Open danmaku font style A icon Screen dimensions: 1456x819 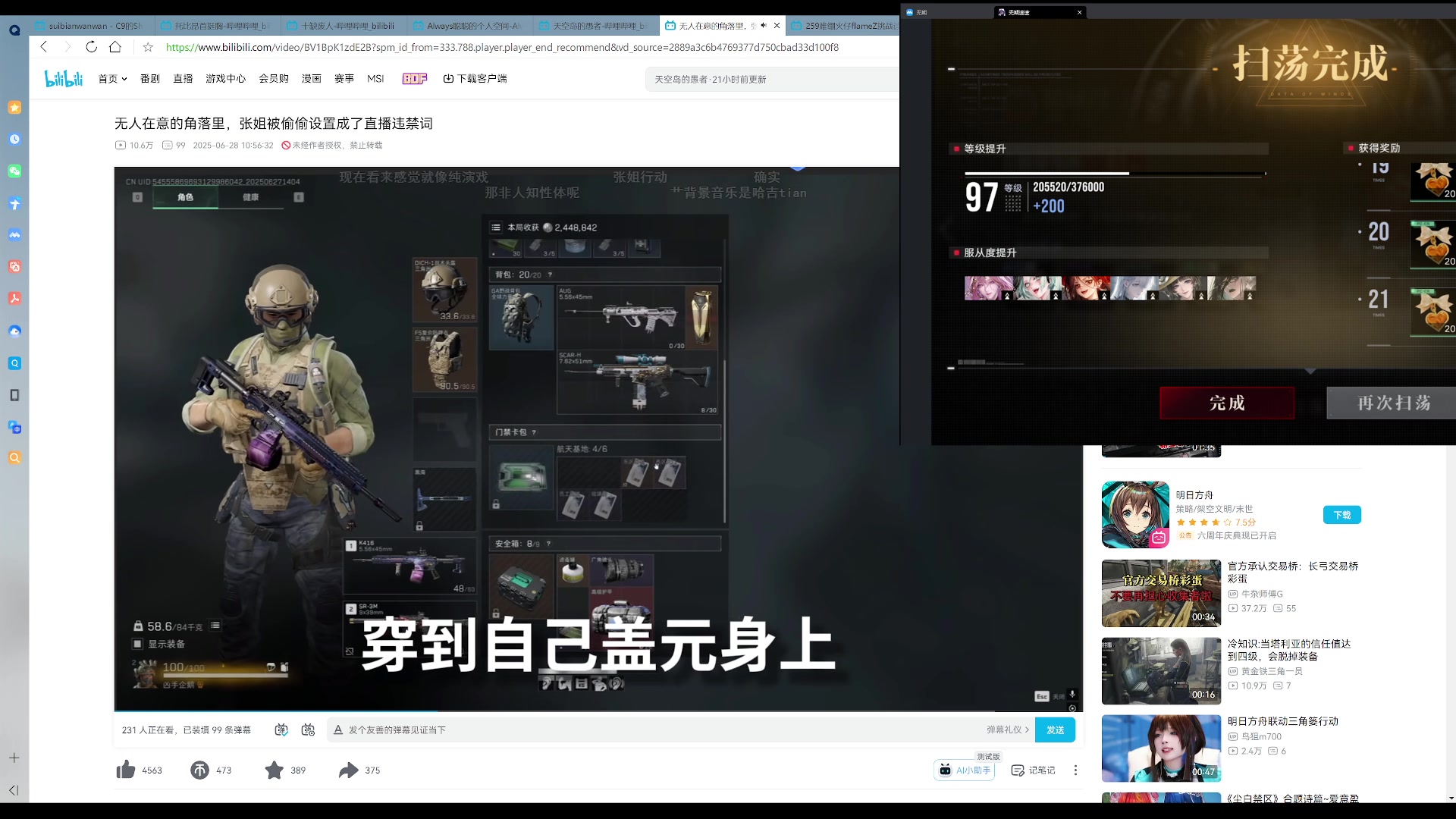[338, 730]
